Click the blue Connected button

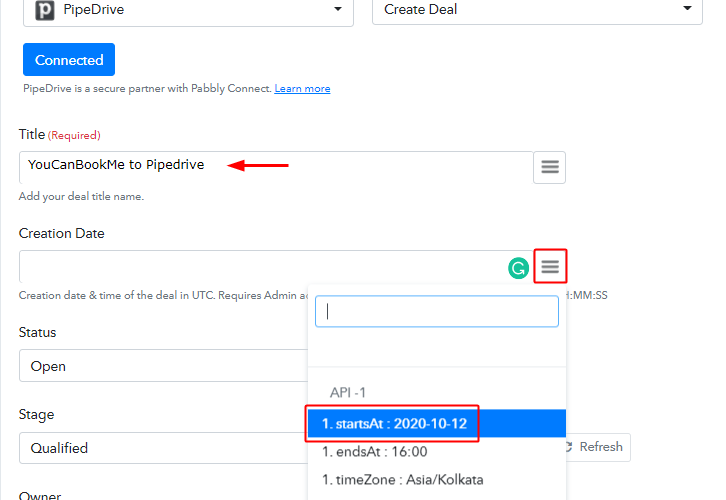pyautogui.click(x=69, y=60)
